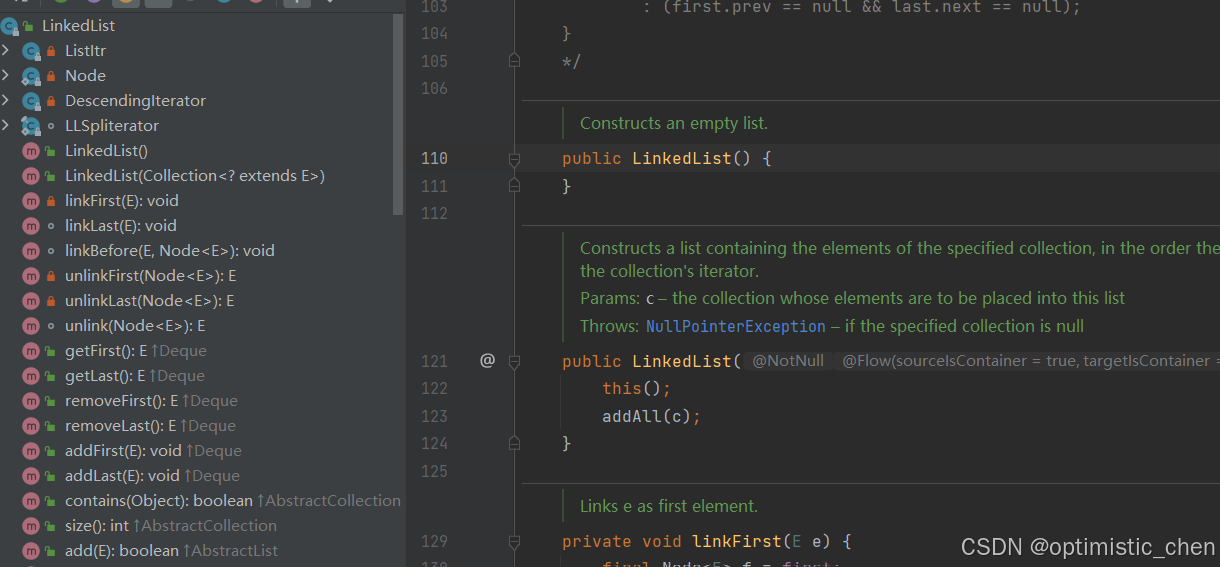Click method icon beside linkLast(E): void
This screenshot has height=567, width=1220.
[x=31, y=226]
